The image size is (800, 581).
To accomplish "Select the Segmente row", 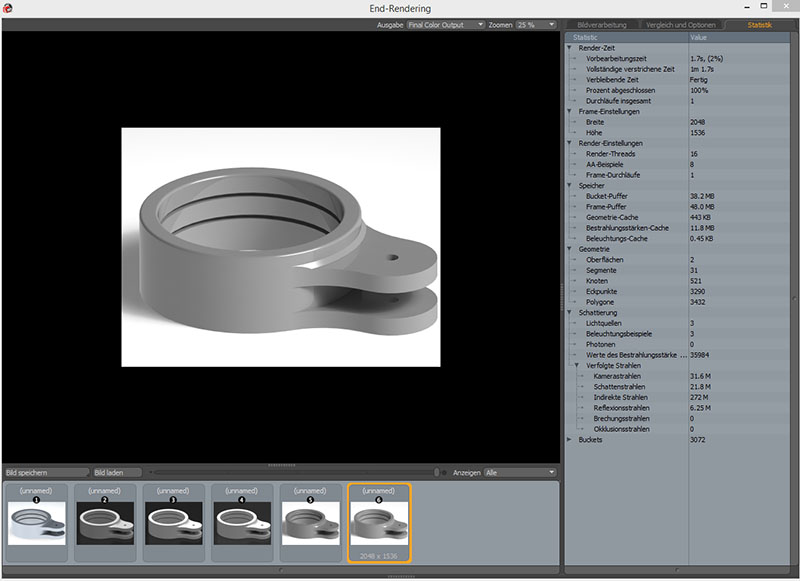I will tap(678, 270).
